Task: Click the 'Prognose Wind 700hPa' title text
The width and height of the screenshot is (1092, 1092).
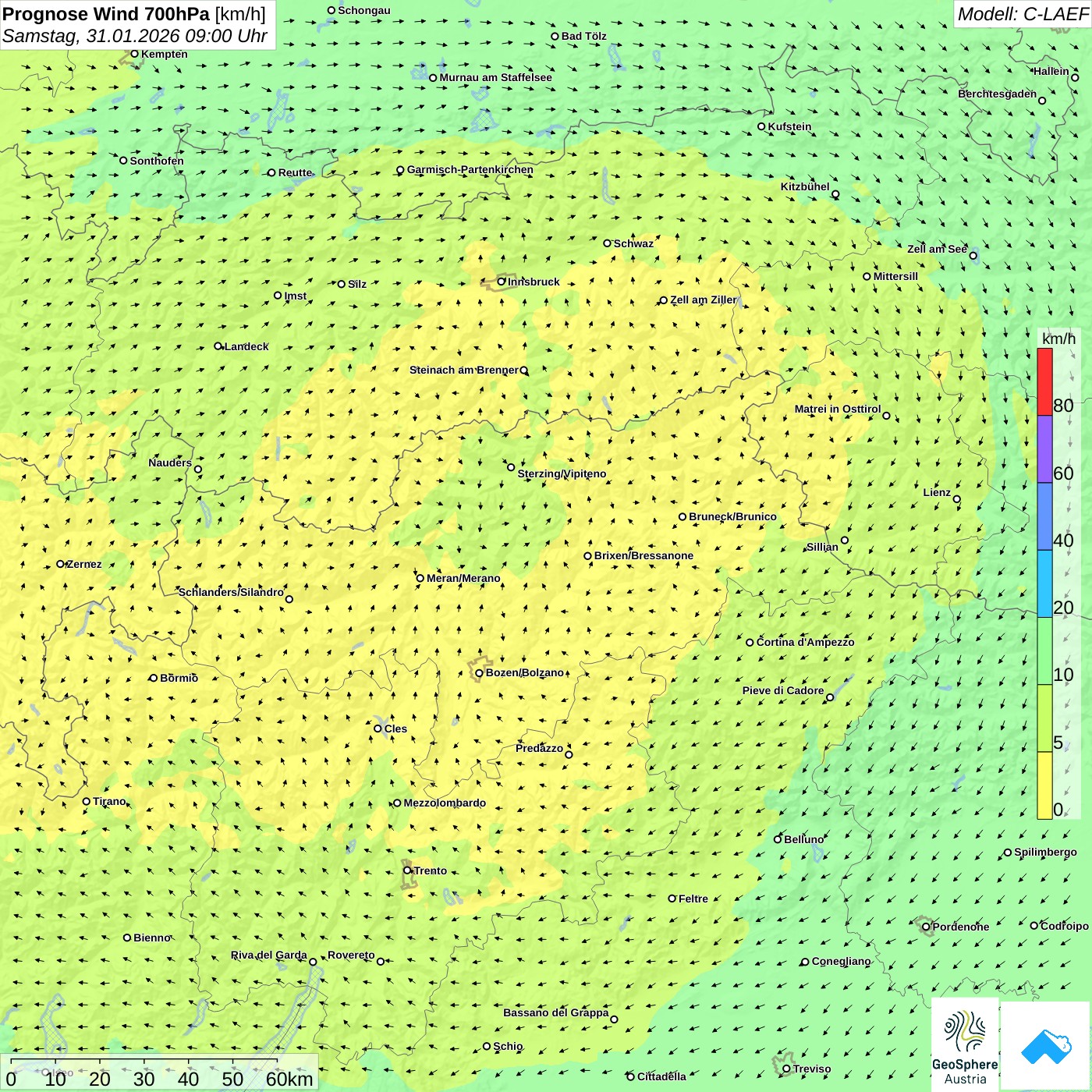Action: coord(106,13)
